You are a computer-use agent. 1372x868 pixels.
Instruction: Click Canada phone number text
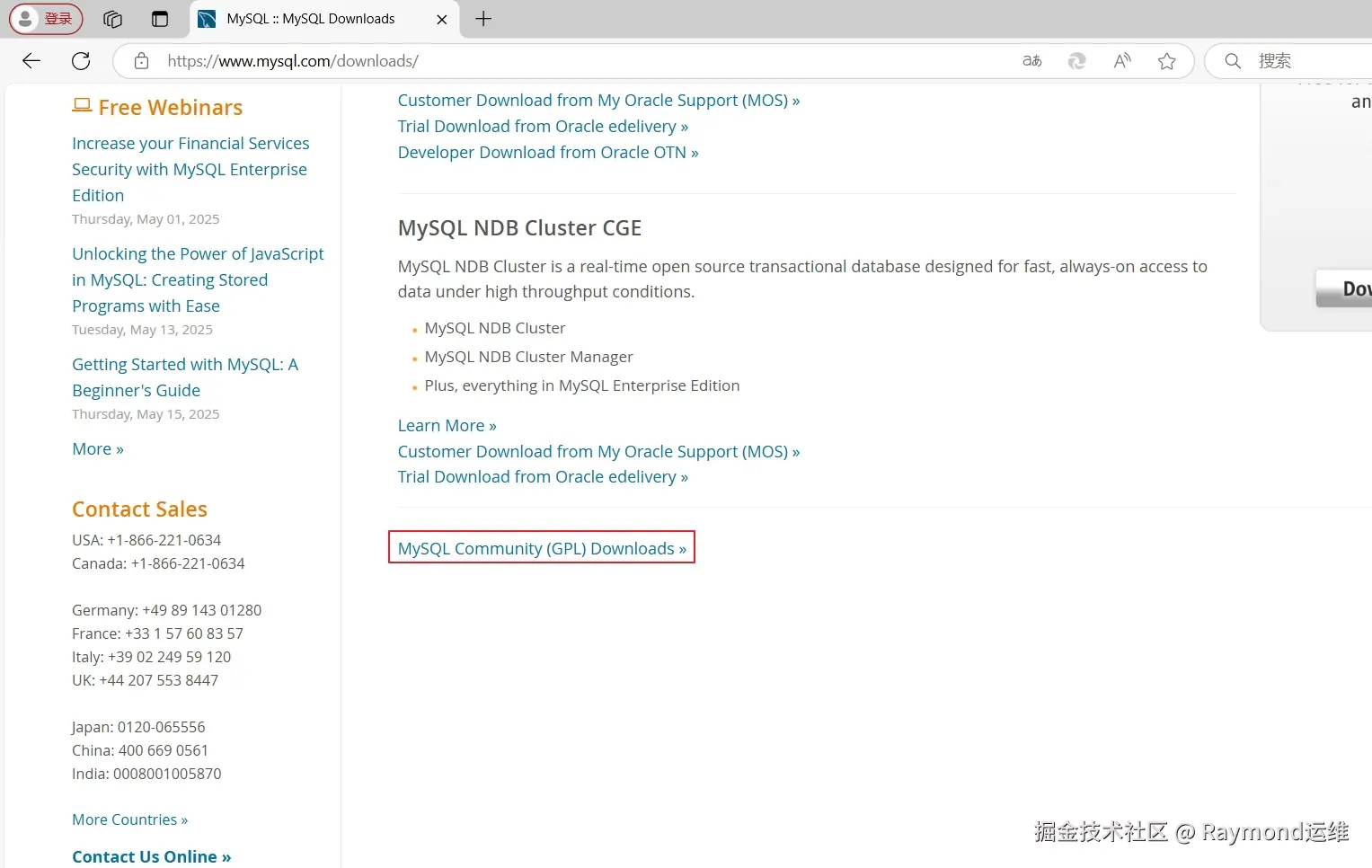pyautogui.click(x=158, y=563)
